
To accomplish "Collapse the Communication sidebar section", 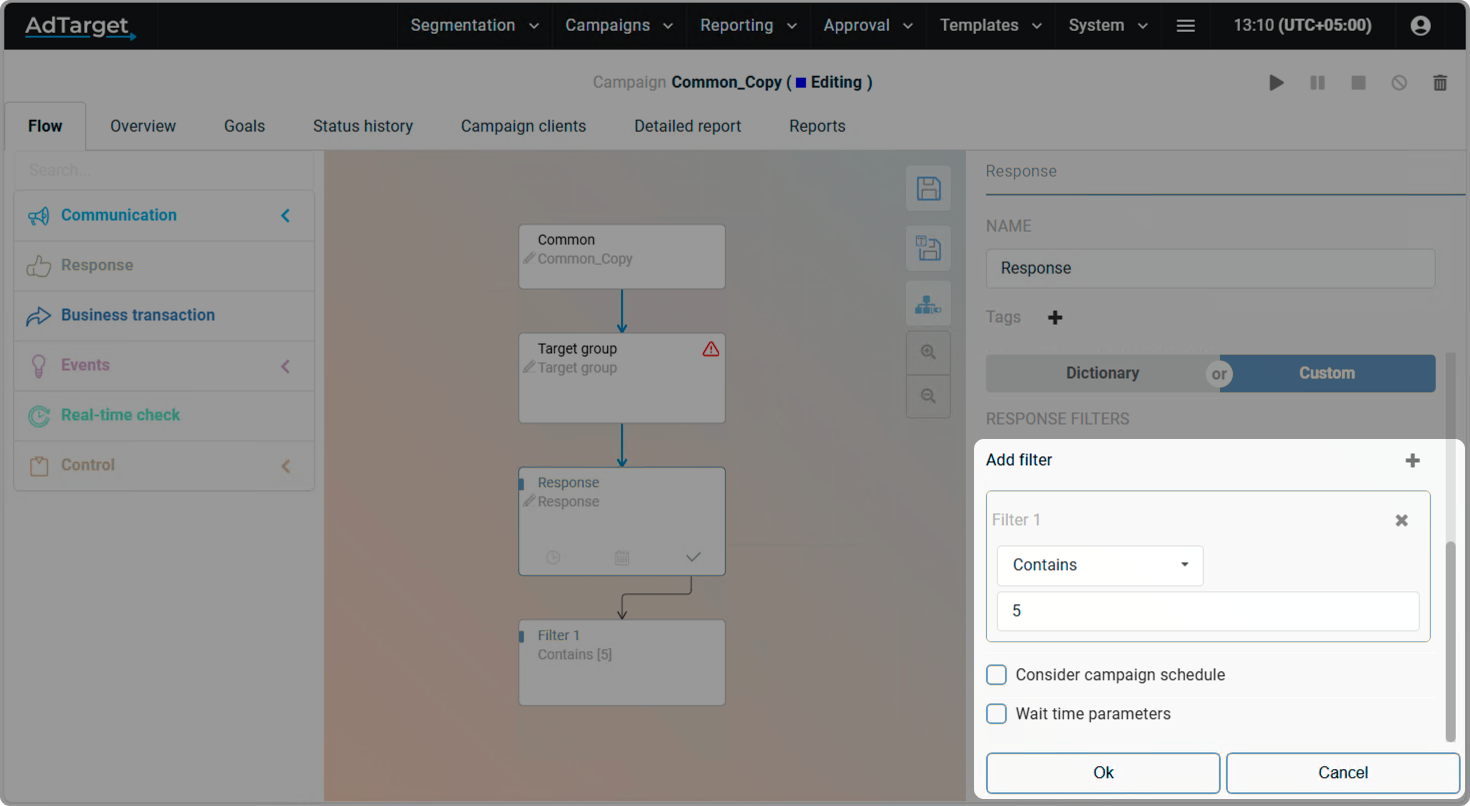I will pos(285,215).
